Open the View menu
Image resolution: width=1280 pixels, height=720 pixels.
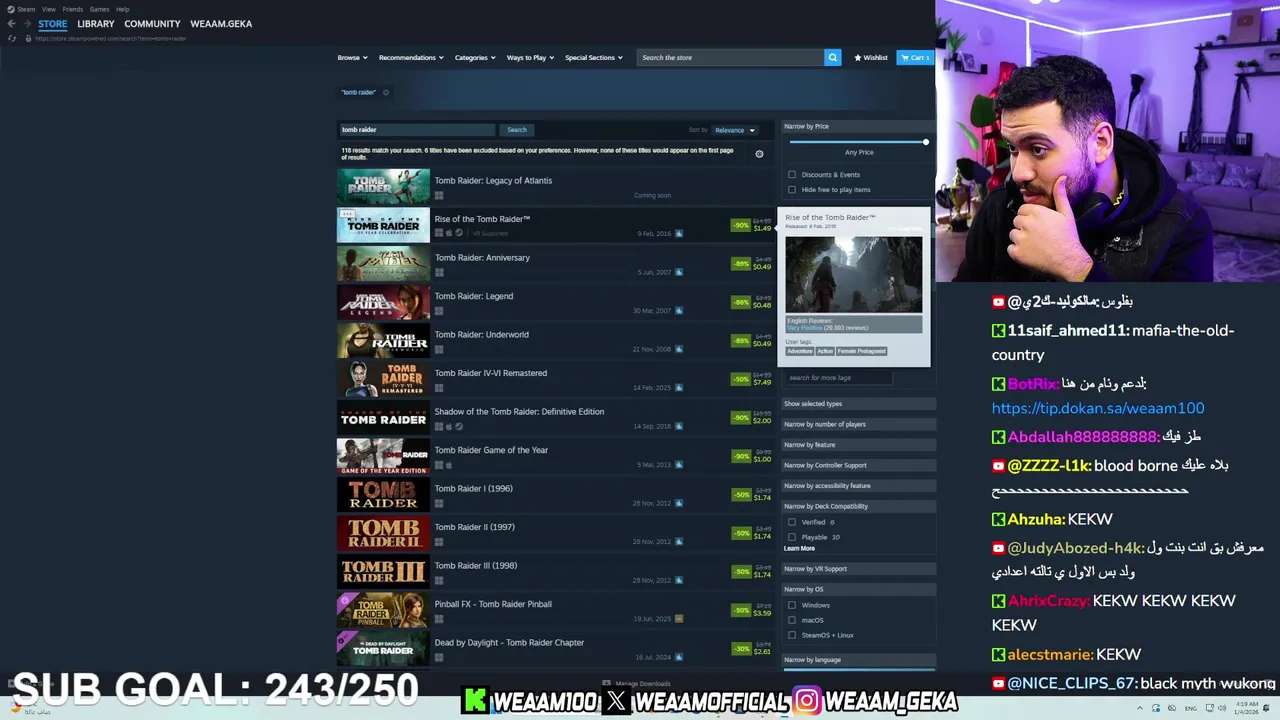[x=48, y=9]
